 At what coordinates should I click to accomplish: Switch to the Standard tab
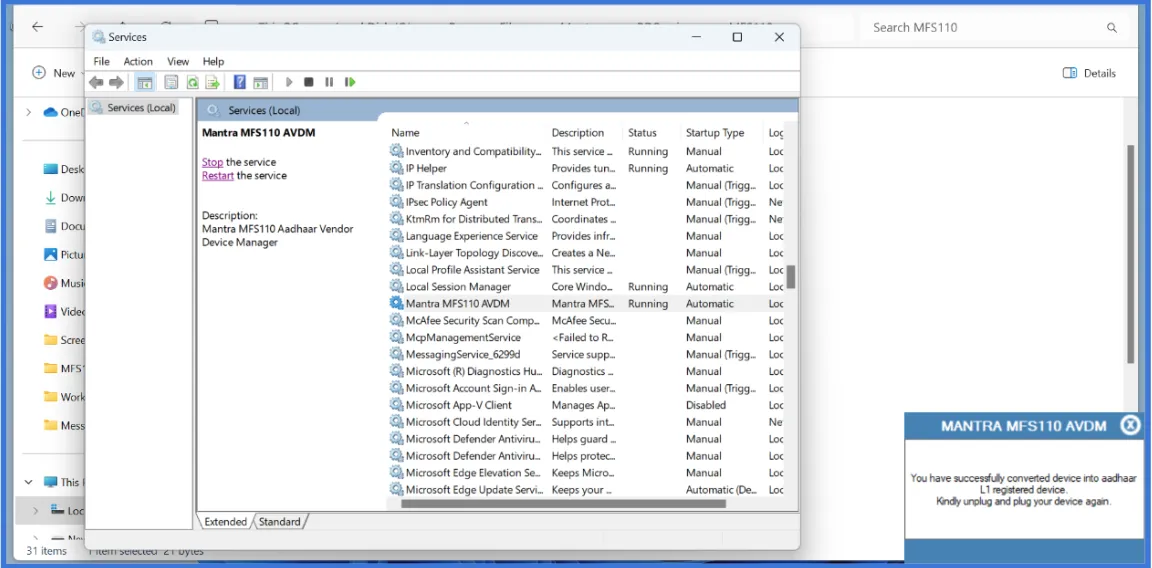(x=280, y=522)
